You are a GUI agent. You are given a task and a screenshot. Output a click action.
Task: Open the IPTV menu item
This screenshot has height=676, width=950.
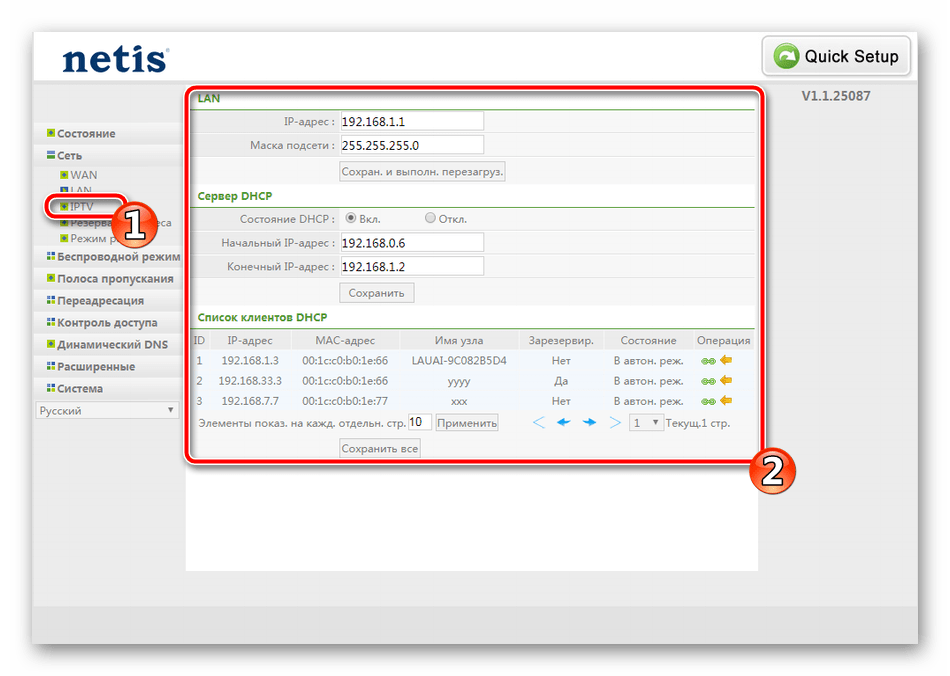tap(81, 206)
